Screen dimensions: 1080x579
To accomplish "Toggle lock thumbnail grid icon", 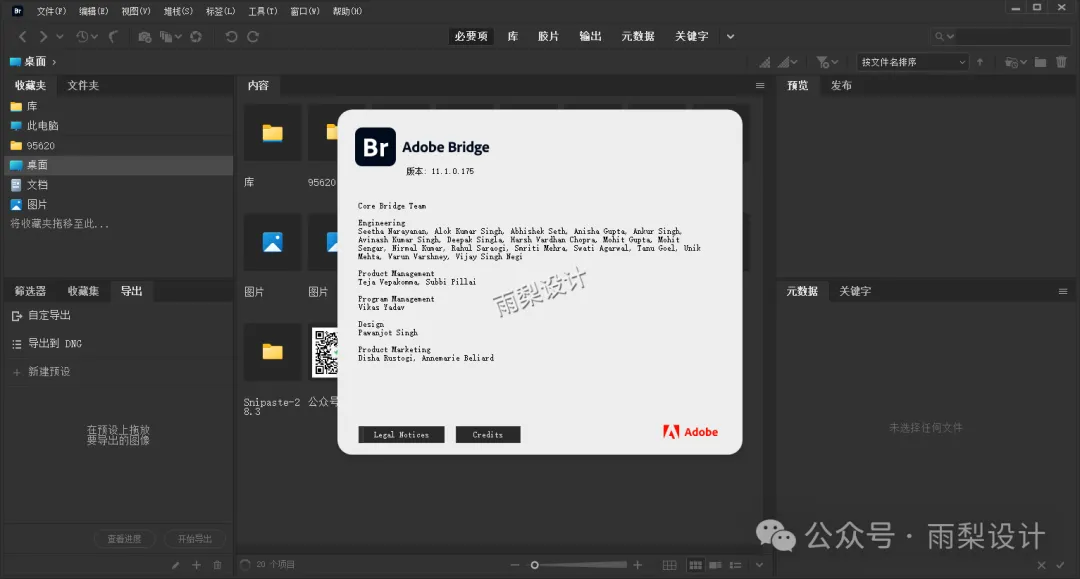I will pos(669,565).
